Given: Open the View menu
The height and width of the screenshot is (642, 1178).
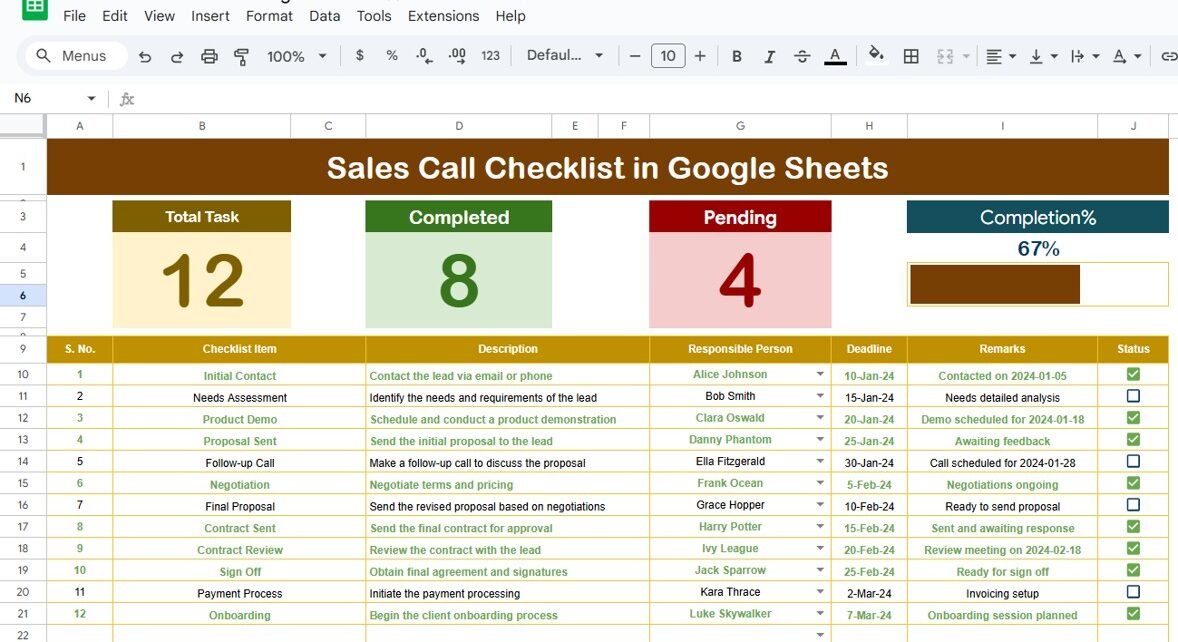Looking at the screenshot, I should (159, 16).
